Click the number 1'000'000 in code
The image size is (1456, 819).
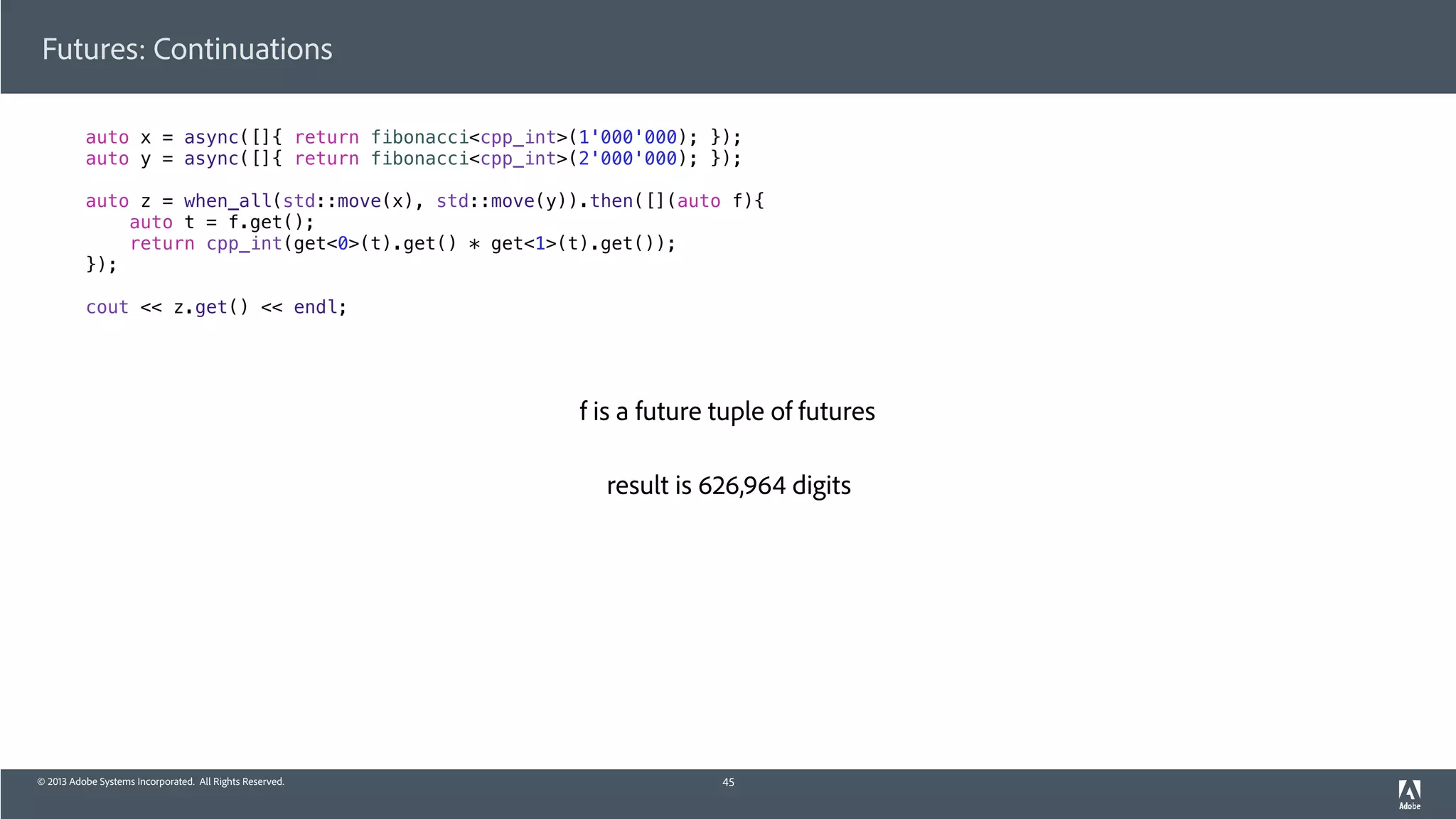[627, 137]
